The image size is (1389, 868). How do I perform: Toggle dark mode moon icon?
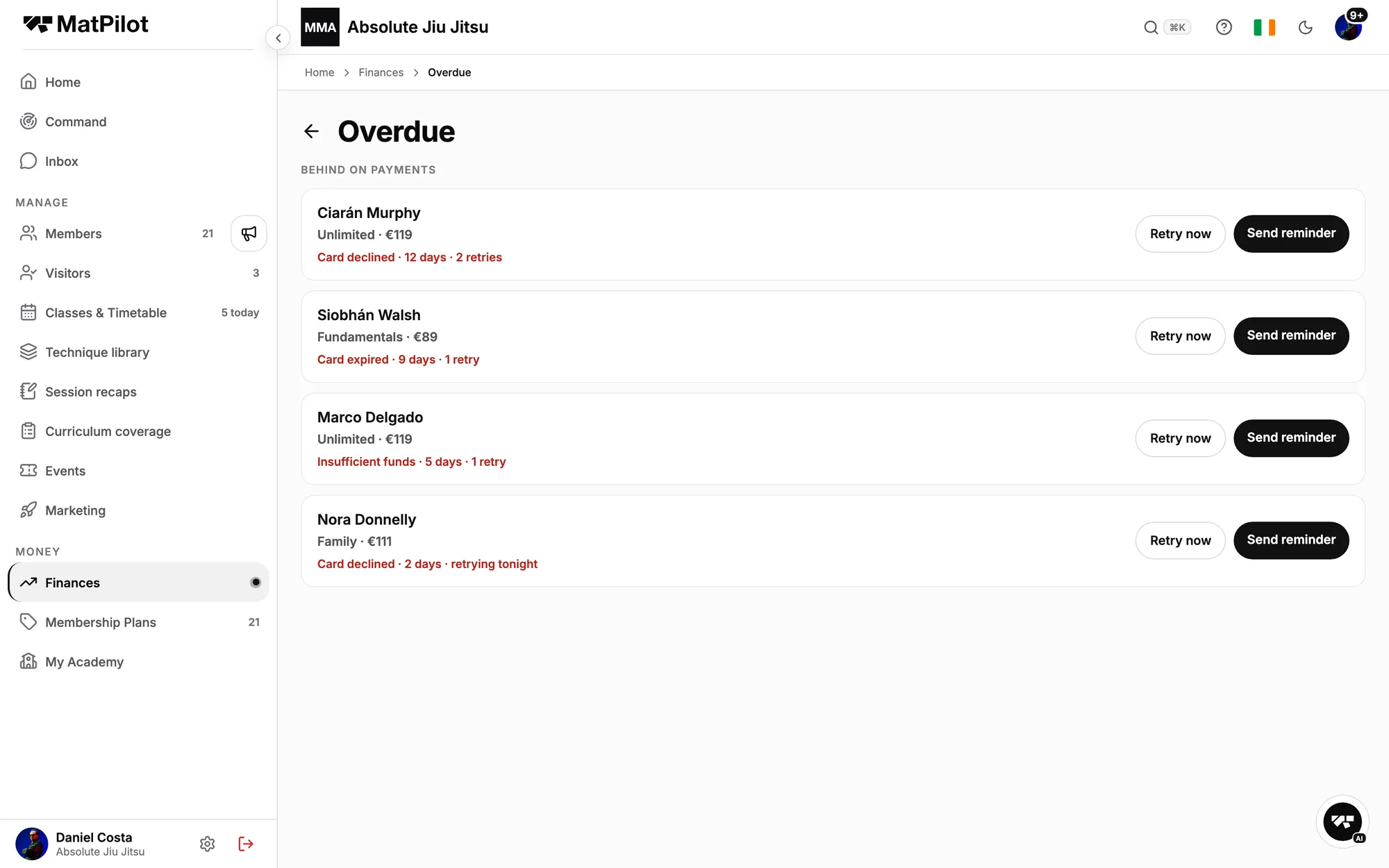coord(1306,27)
